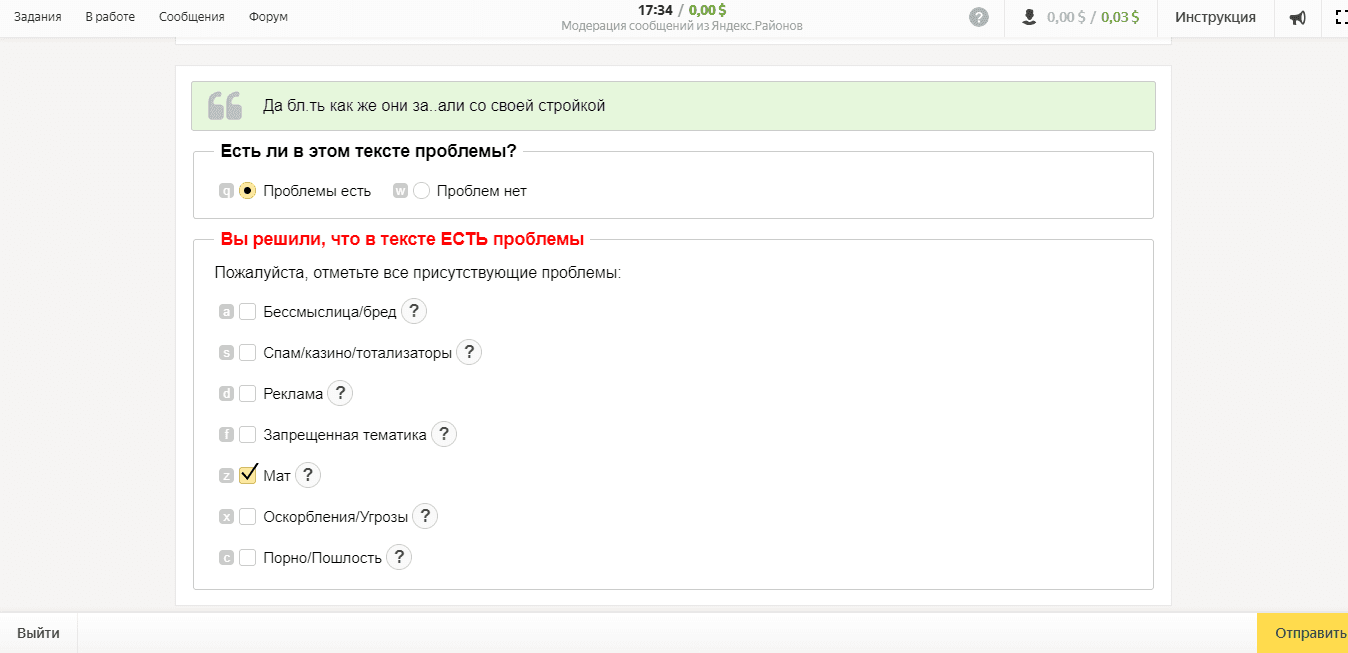The width and height of the screenshot is (1348, 653).
Task: Open help for Оскорбления/Угрозы category
Action: (x=424, y=516)
